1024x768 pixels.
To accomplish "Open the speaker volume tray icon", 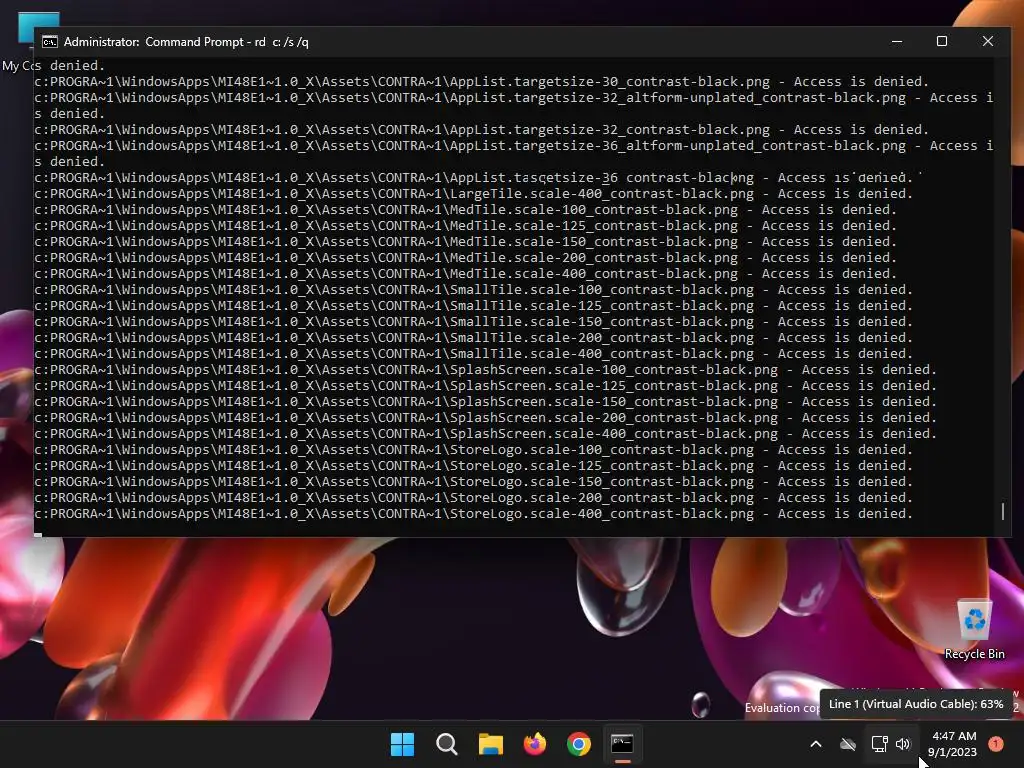I will [903, 744].
